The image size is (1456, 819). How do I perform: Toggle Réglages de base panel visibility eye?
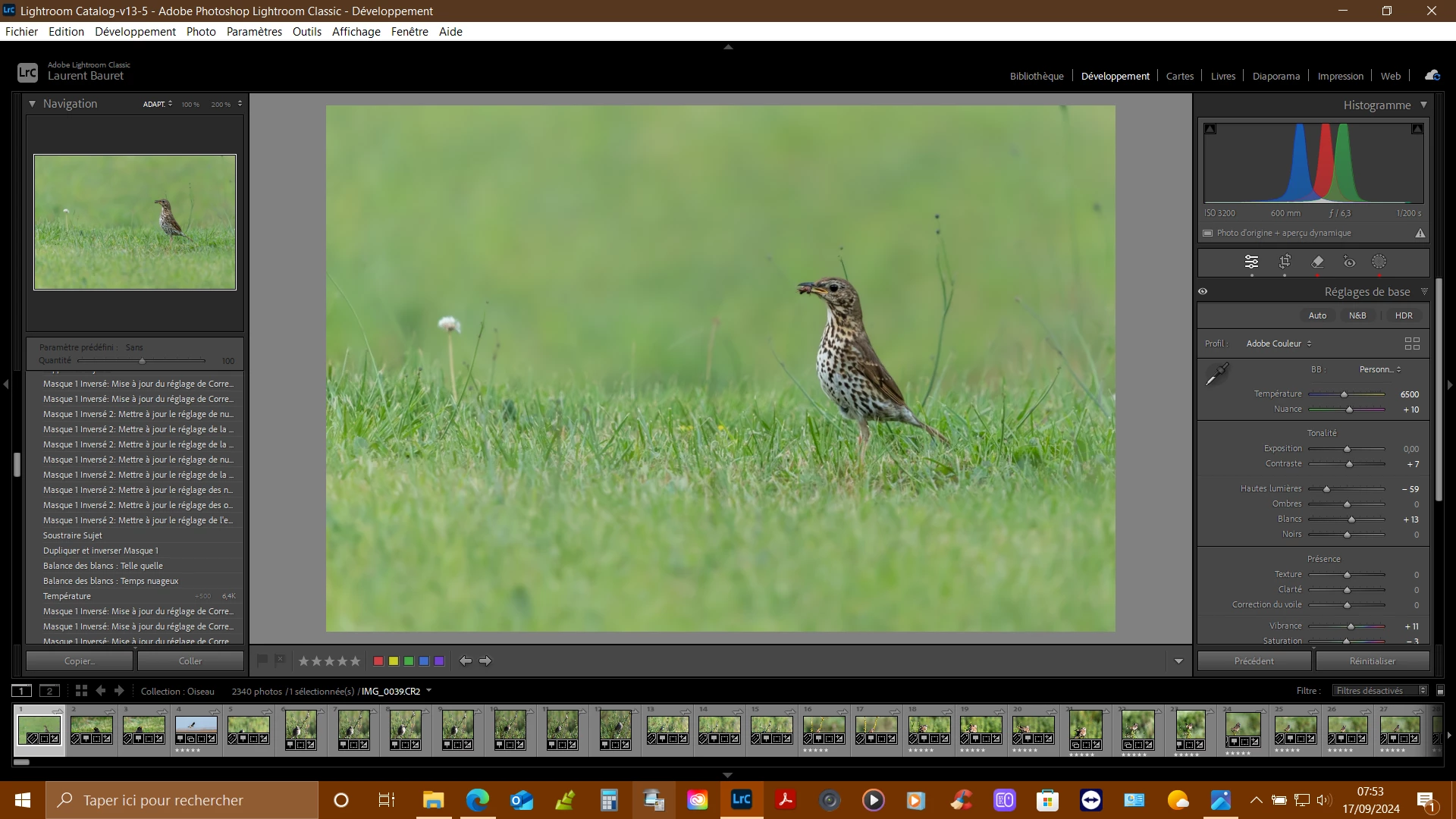pos(1203,291)
